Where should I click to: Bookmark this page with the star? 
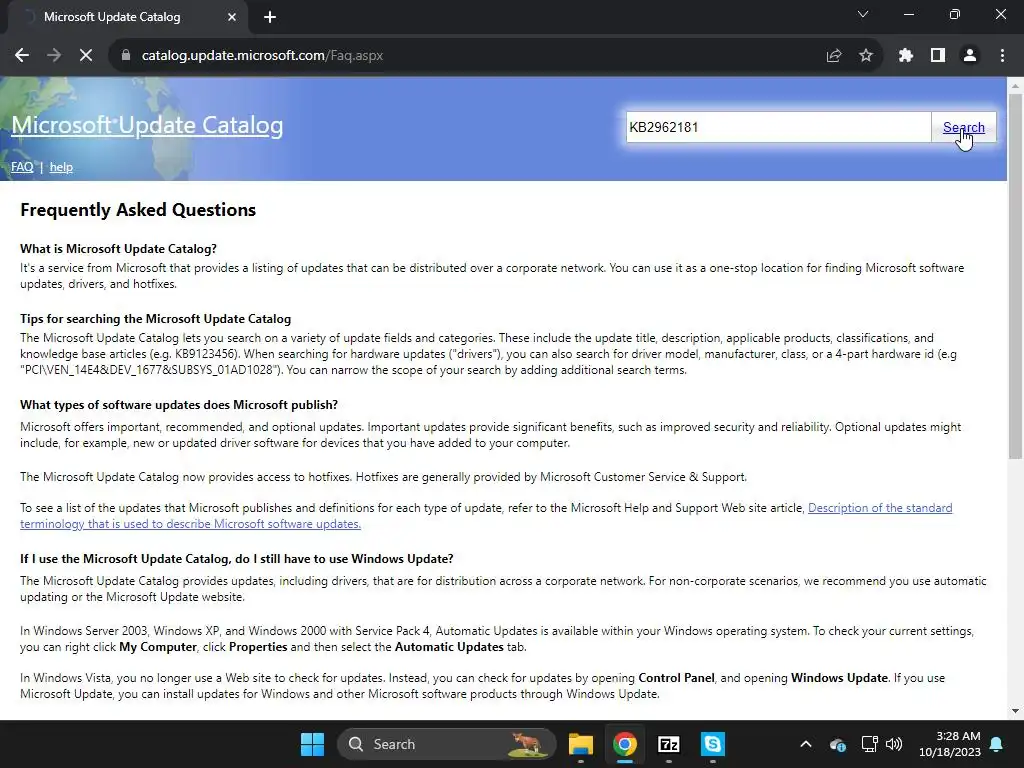click(x=866, y=56)
